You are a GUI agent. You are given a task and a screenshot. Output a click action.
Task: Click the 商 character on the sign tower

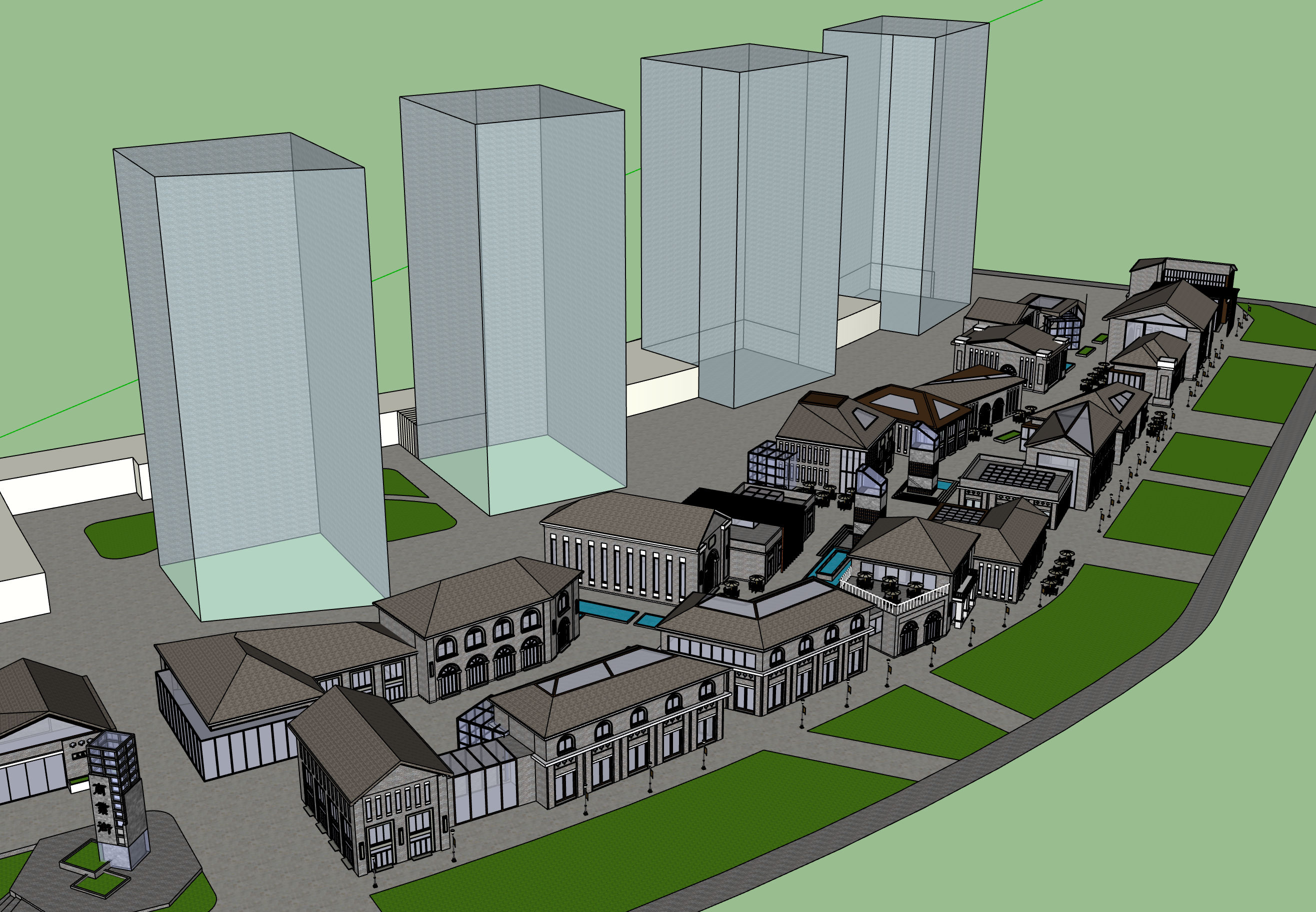click(x=100, y=789)
